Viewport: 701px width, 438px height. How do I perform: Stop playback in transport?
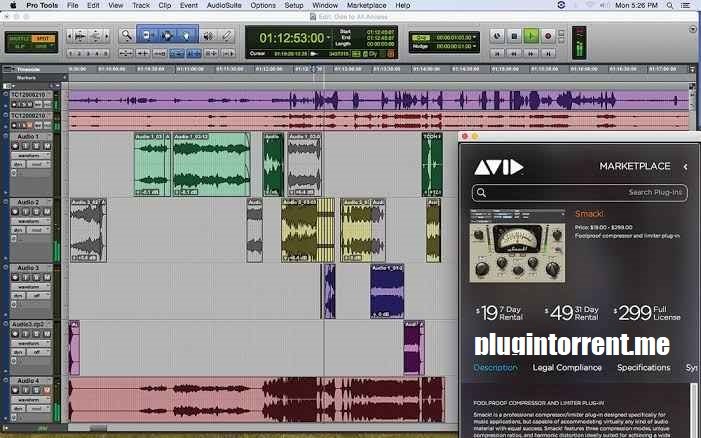point(514,36)
